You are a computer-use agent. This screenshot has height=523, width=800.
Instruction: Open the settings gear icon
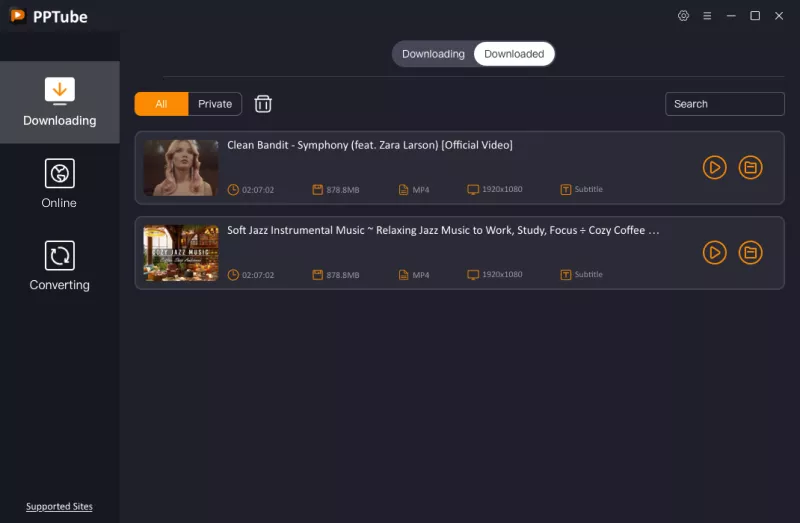click(684, 16)
